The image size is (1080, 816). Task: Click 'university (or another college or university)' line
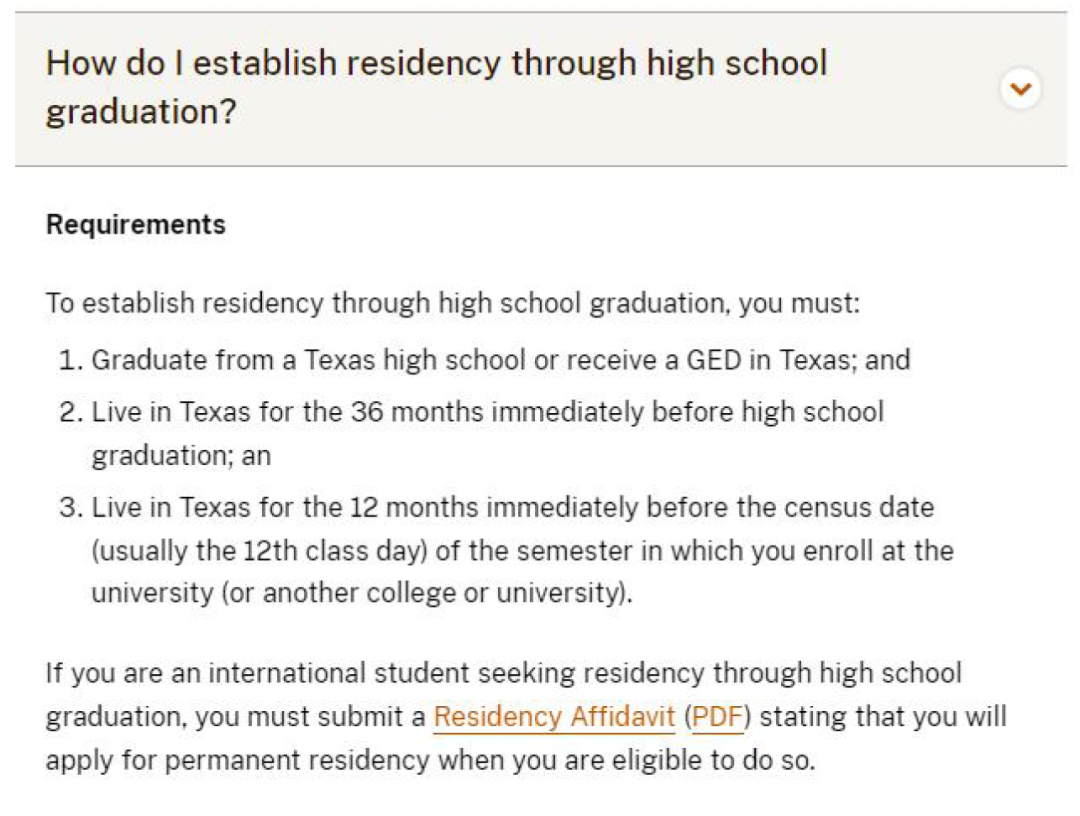point(362,593)
